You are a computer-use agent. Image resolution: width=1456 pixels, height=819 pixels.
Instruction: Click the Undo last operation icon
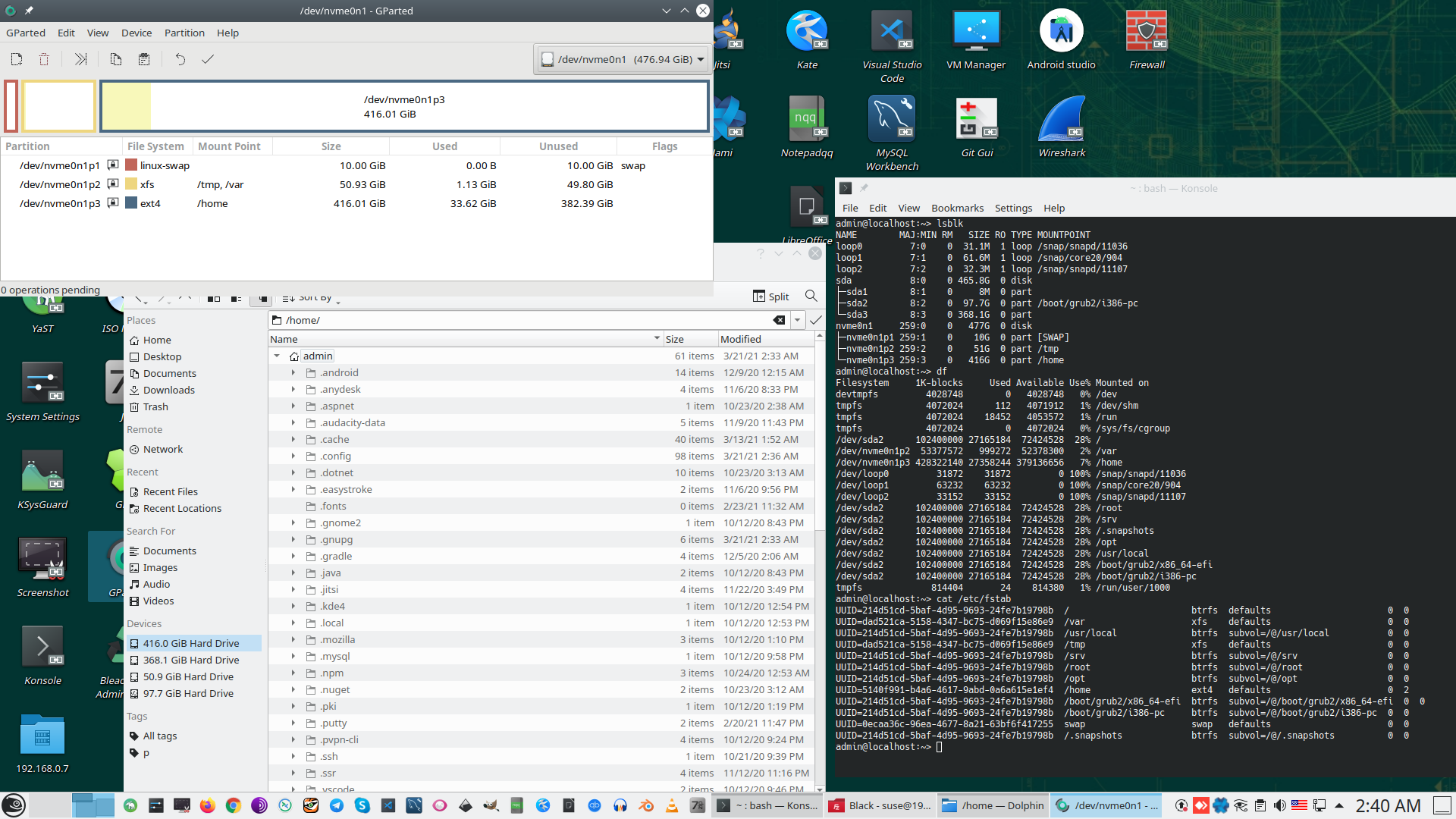(180, 59)
